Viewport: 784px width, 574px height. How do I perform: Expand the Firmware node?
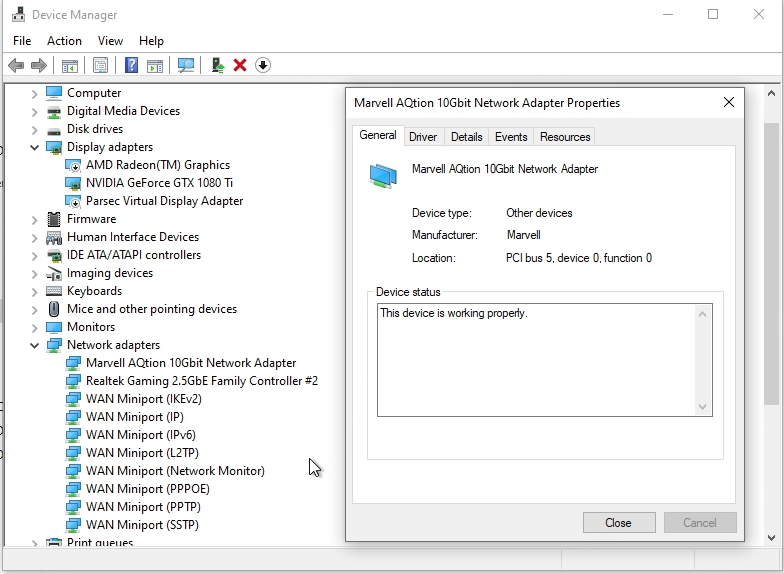click(34, 220)
